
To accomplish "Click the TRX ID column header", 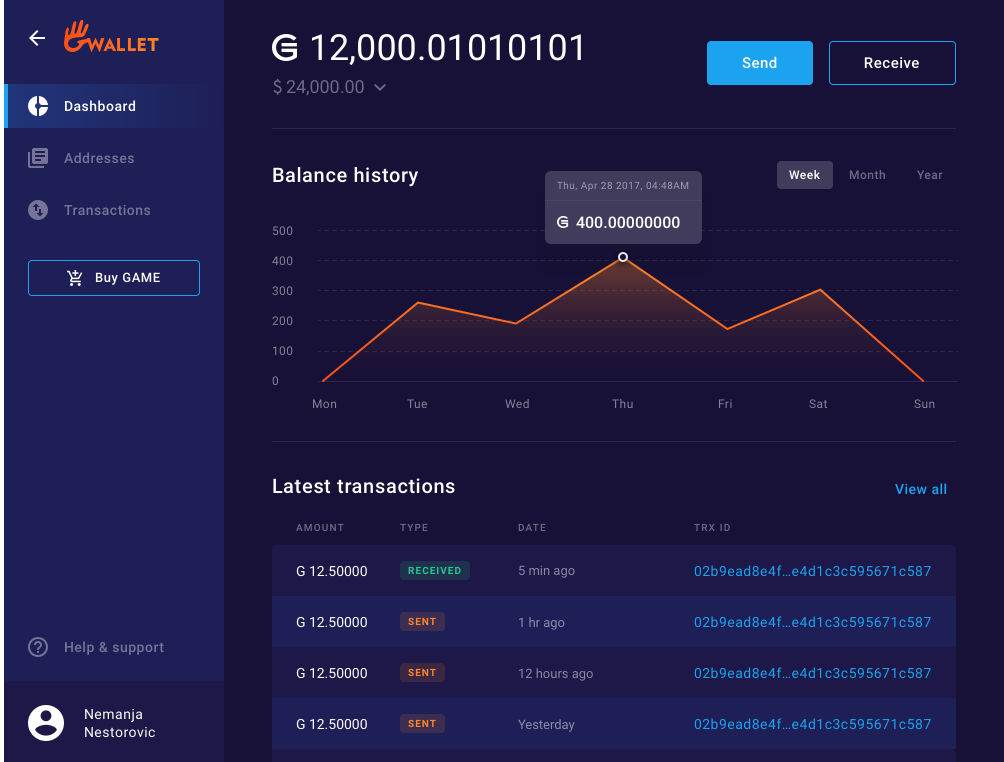I will (x=712, y=528).
